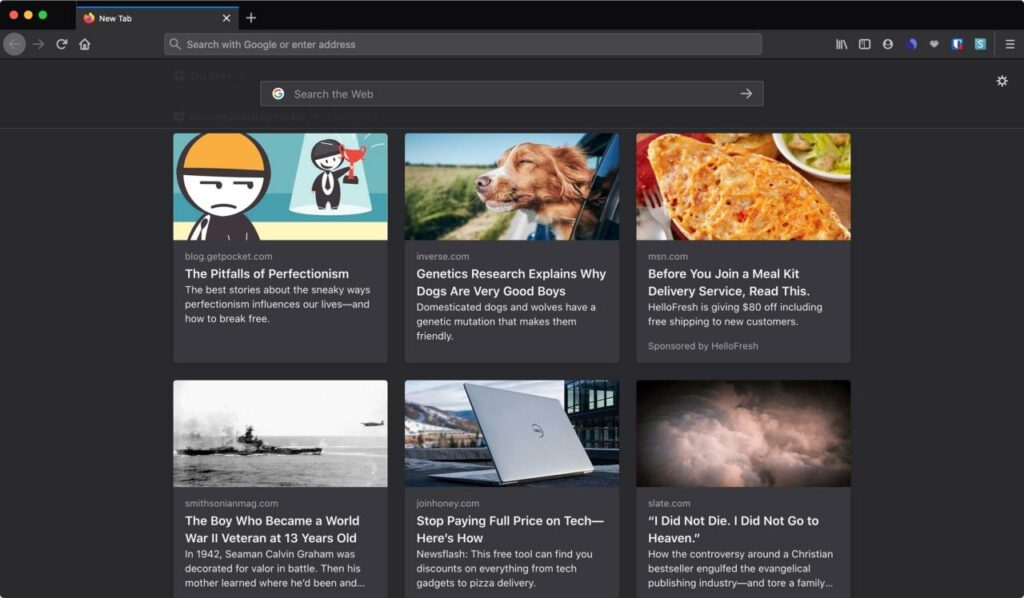Click the msn.com source label
Screen dimensions: 1024x598
point(667,257)
